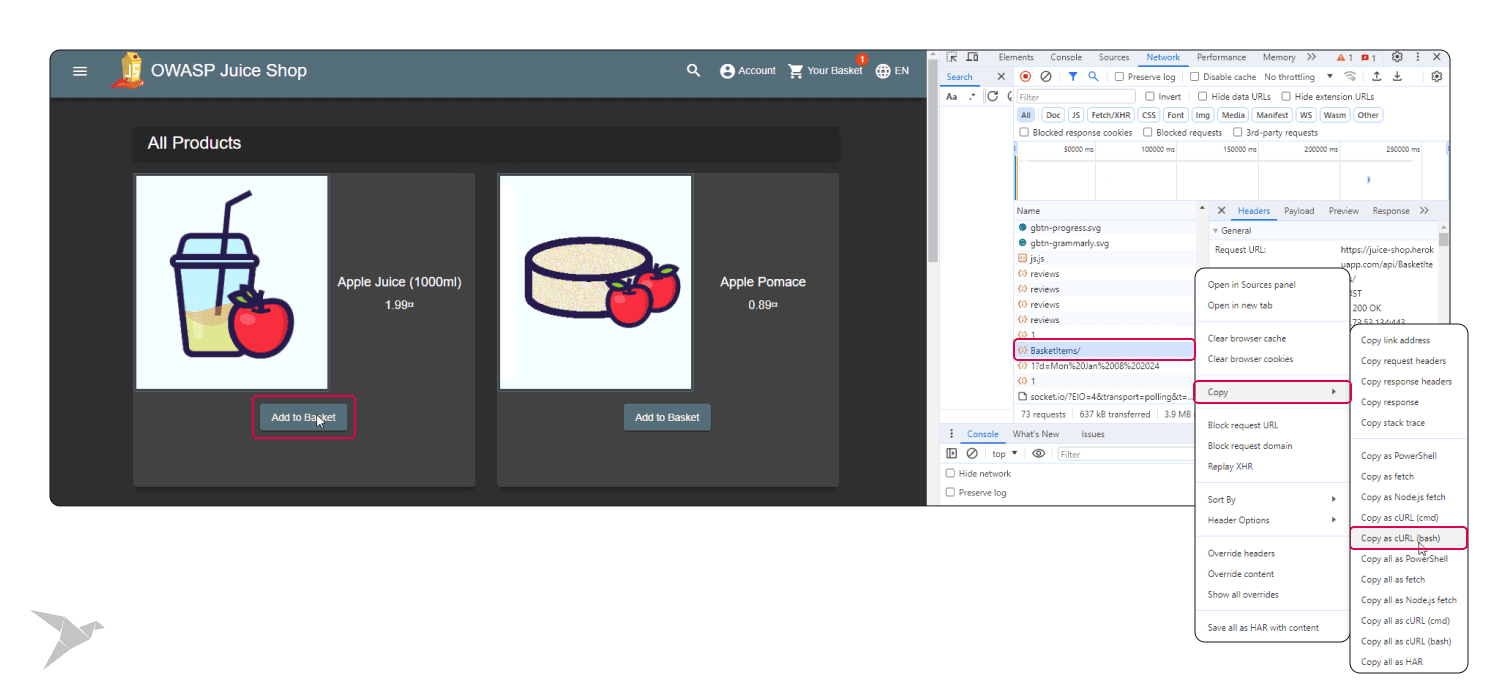Screen dimensions: 1500x700
Task: Clear the network log
Action: [x=1046, y=77]
